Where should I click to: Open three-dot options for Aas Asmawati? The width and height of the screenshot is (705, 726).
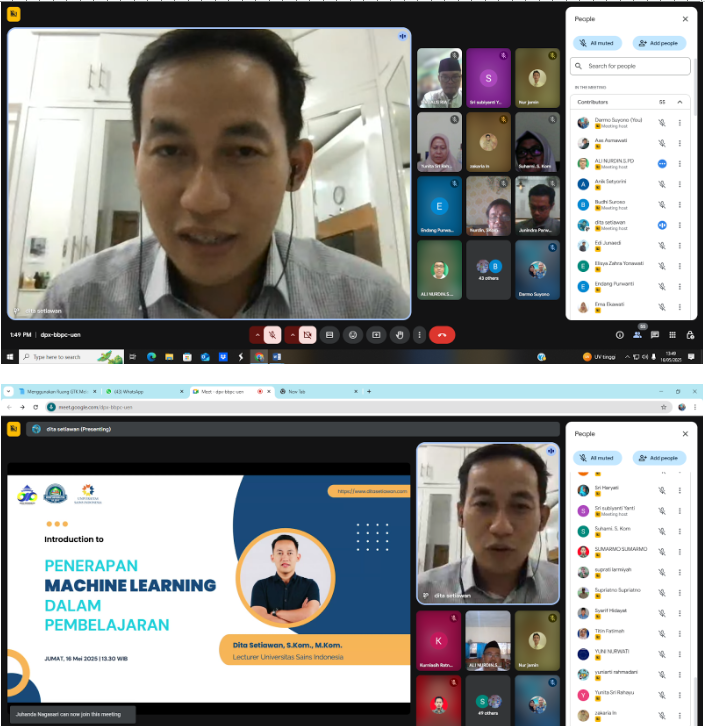pyautogui.click(x=680, y=143)
